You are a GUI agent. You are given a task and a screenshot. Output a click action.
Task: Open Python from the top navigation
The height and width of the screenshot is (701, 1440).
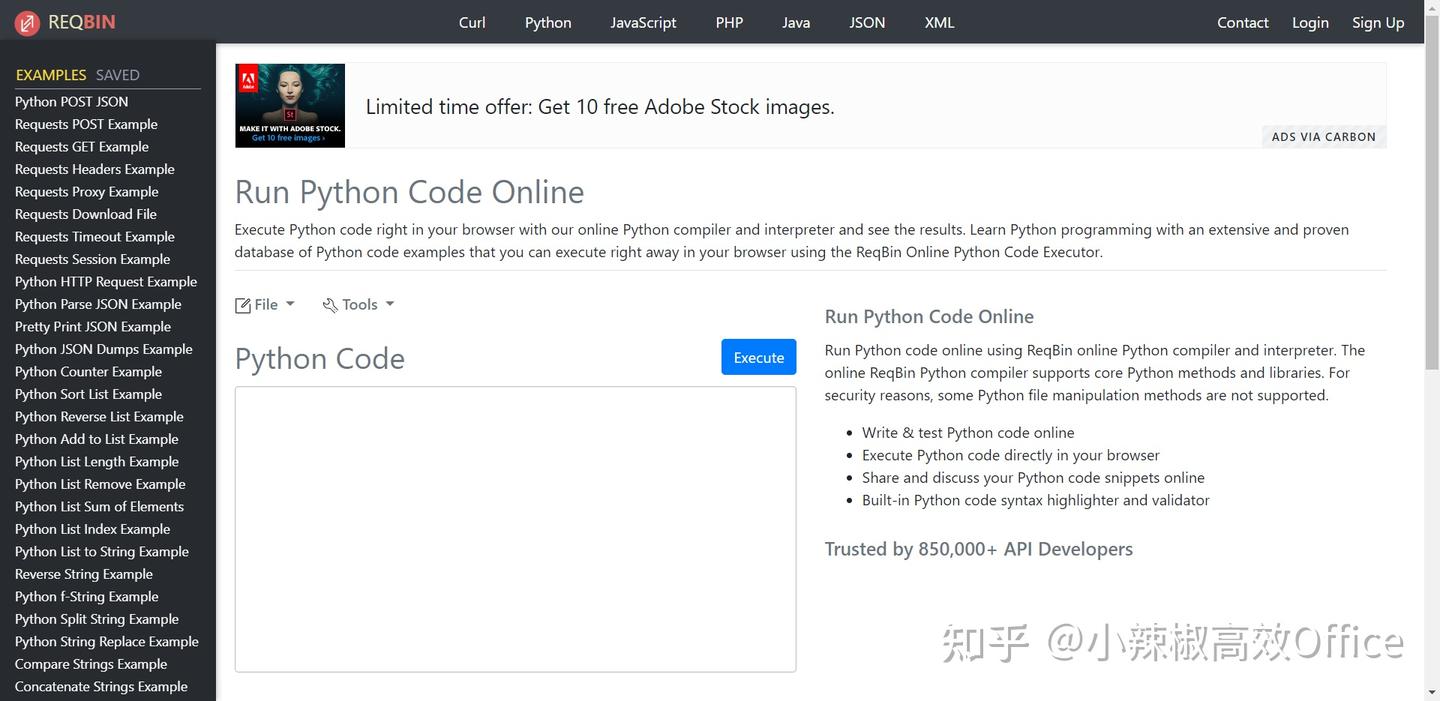point(547,21)
